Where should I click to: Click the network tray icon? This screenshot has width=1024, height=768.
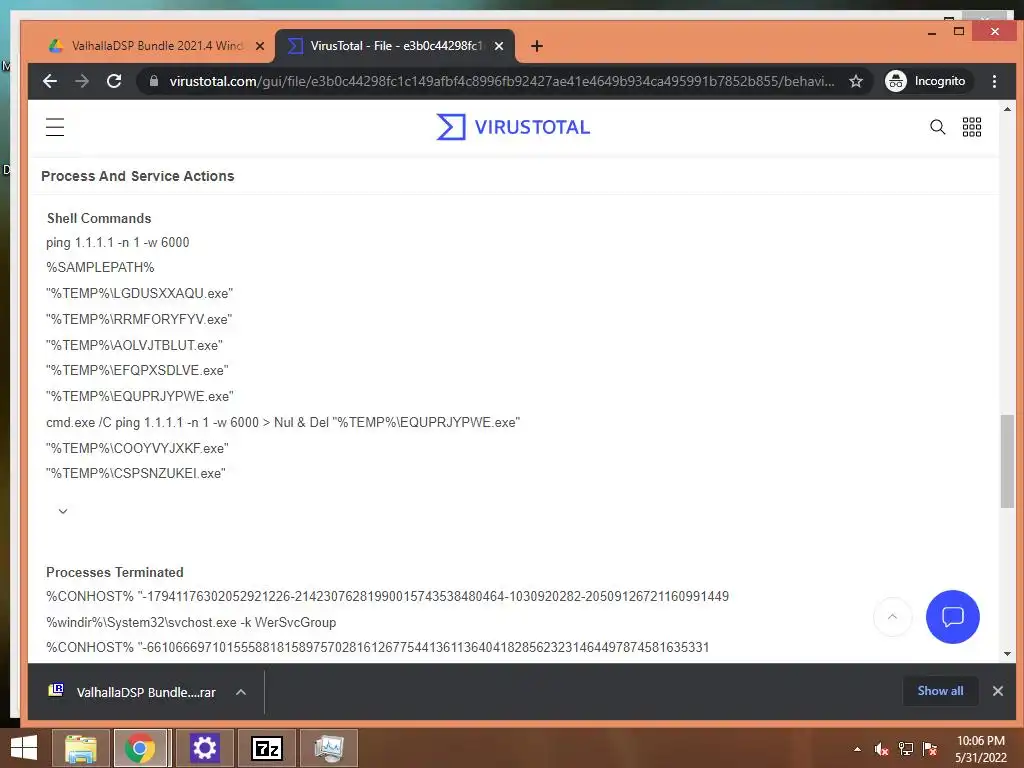tap(906, 749)
